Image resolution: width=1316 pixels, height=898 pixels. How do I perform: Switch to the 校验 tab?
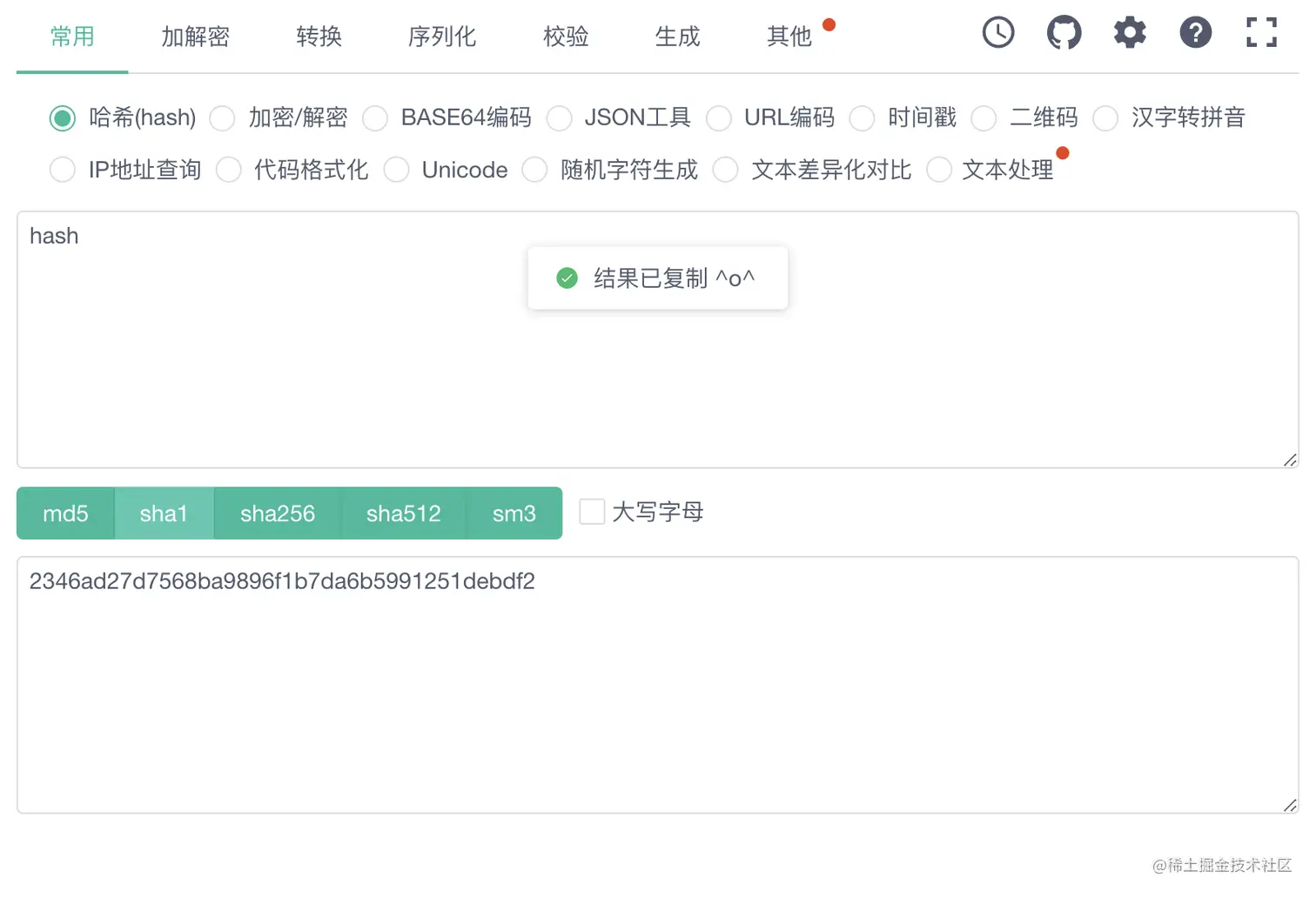(566, 37)
